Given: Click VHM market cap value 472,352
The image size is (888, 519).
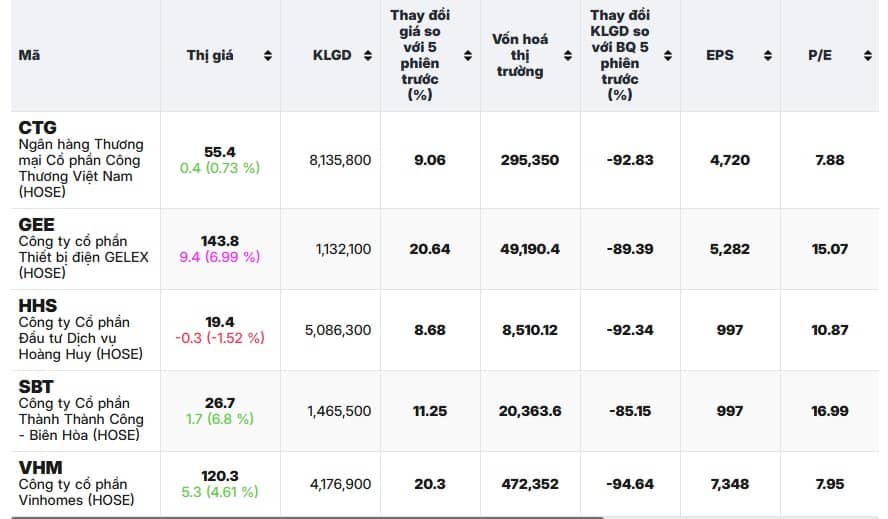Looking at the screenshot, I should click(x=529, y=484).
